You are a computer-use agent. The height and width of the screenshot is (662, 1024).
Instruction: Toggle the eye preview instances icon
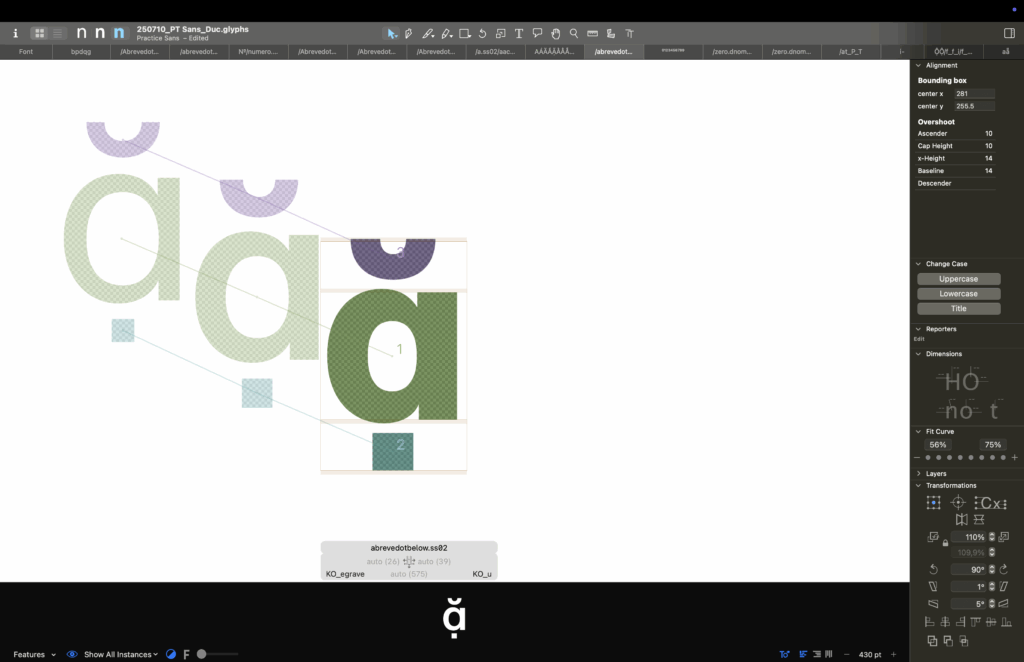tap(72, 654)
